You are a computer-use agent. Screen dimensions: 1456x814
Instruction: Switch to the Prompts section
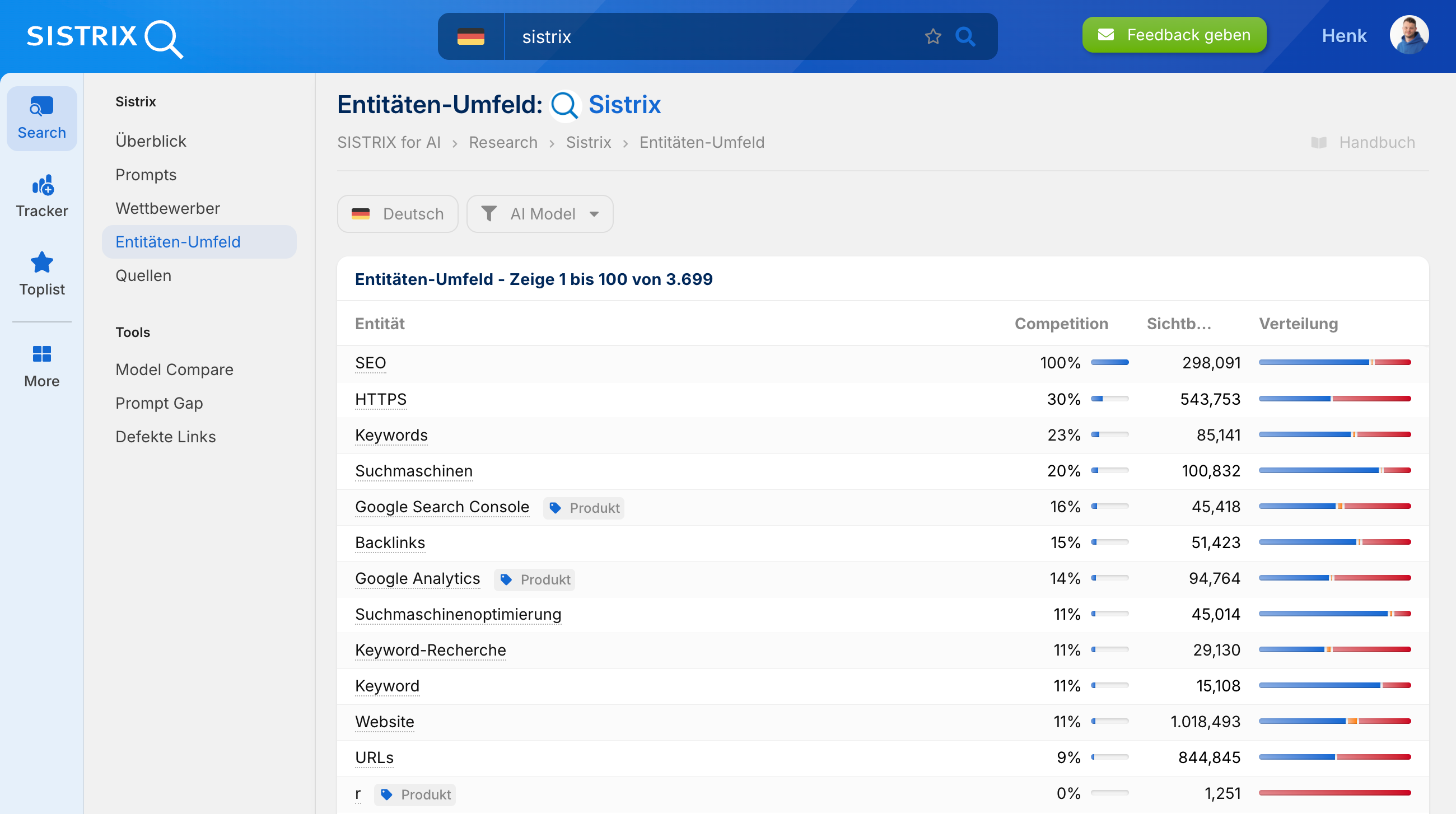pyautogui.click(x=146, y=175)
